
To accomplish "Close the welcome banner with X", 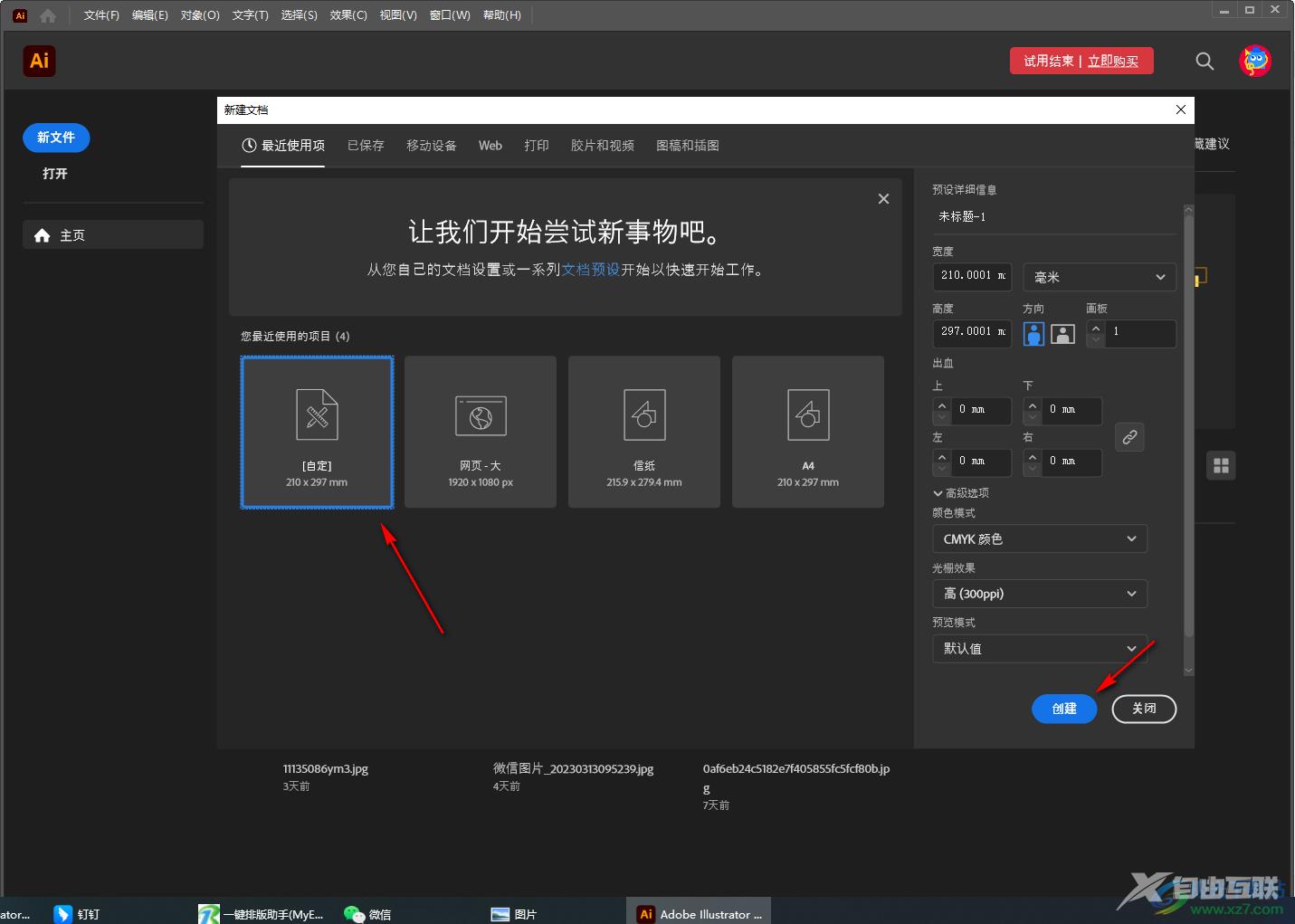I will (x=883, y=199).
